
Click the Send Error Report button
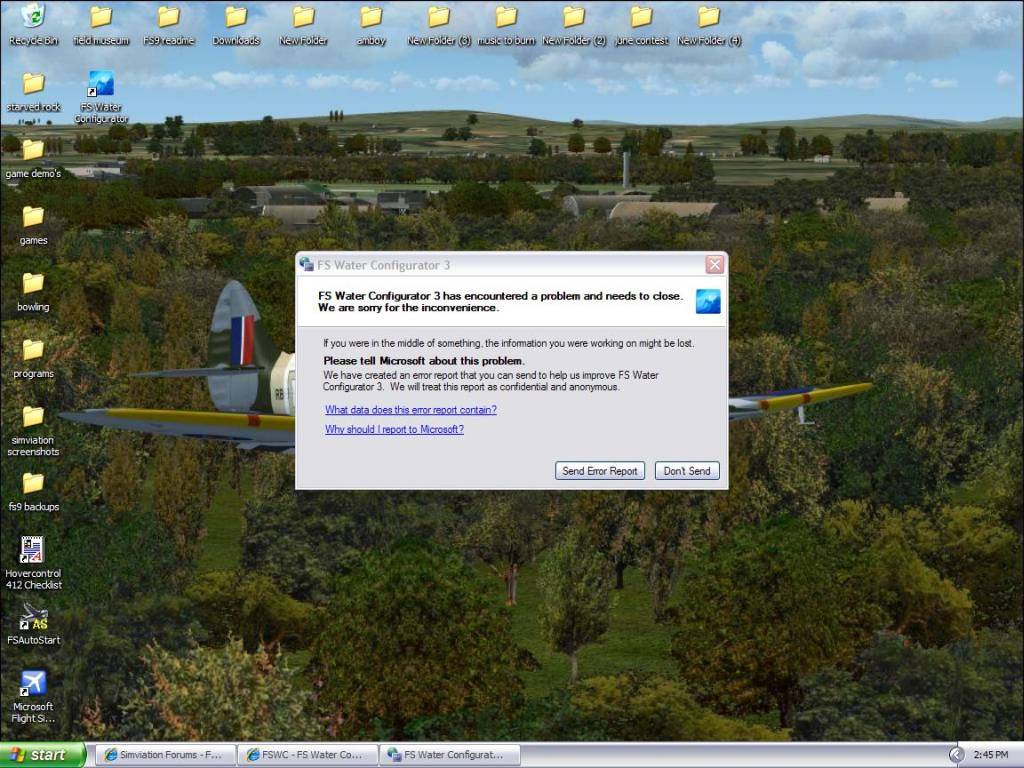600,471
